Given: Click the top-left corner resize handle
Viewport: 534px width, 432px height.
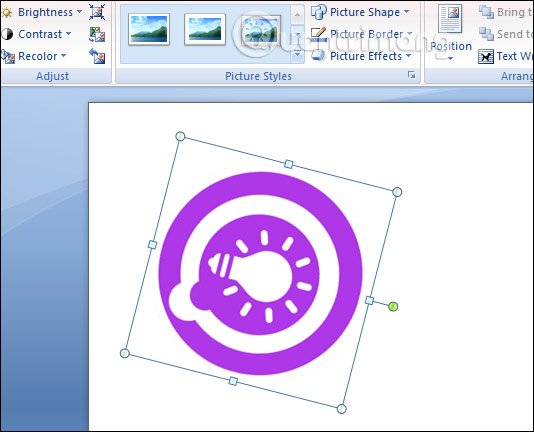Looking at the screenshot, I should 180,137.
